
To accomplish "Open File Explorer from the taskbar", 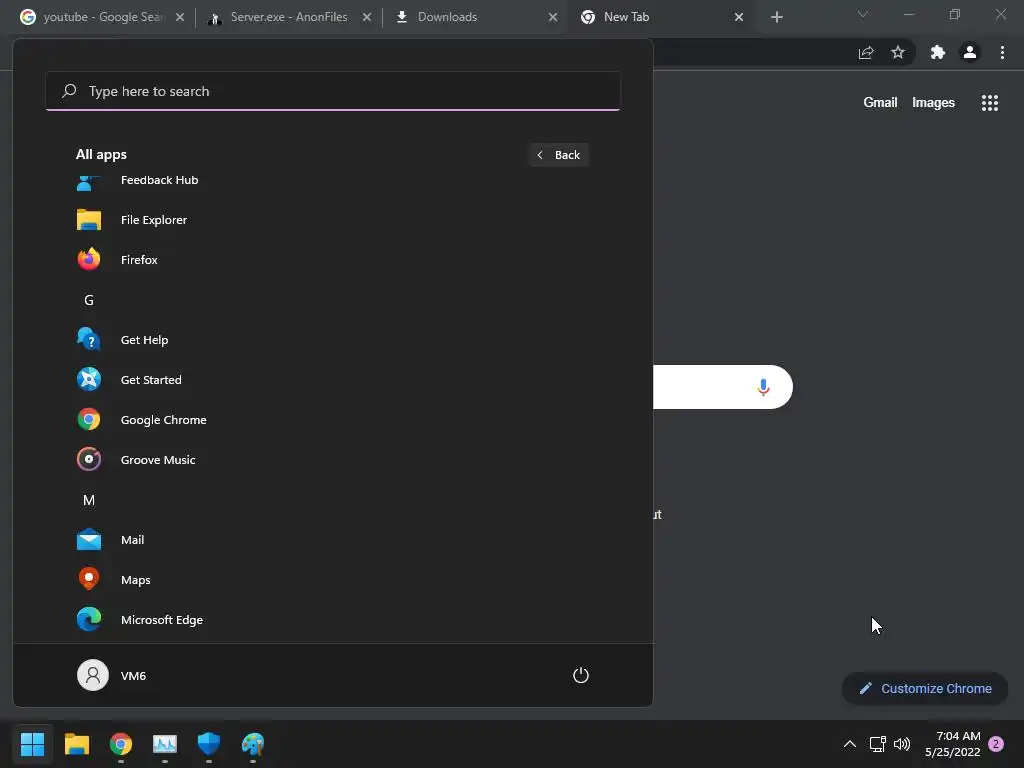I will [76, 744].
